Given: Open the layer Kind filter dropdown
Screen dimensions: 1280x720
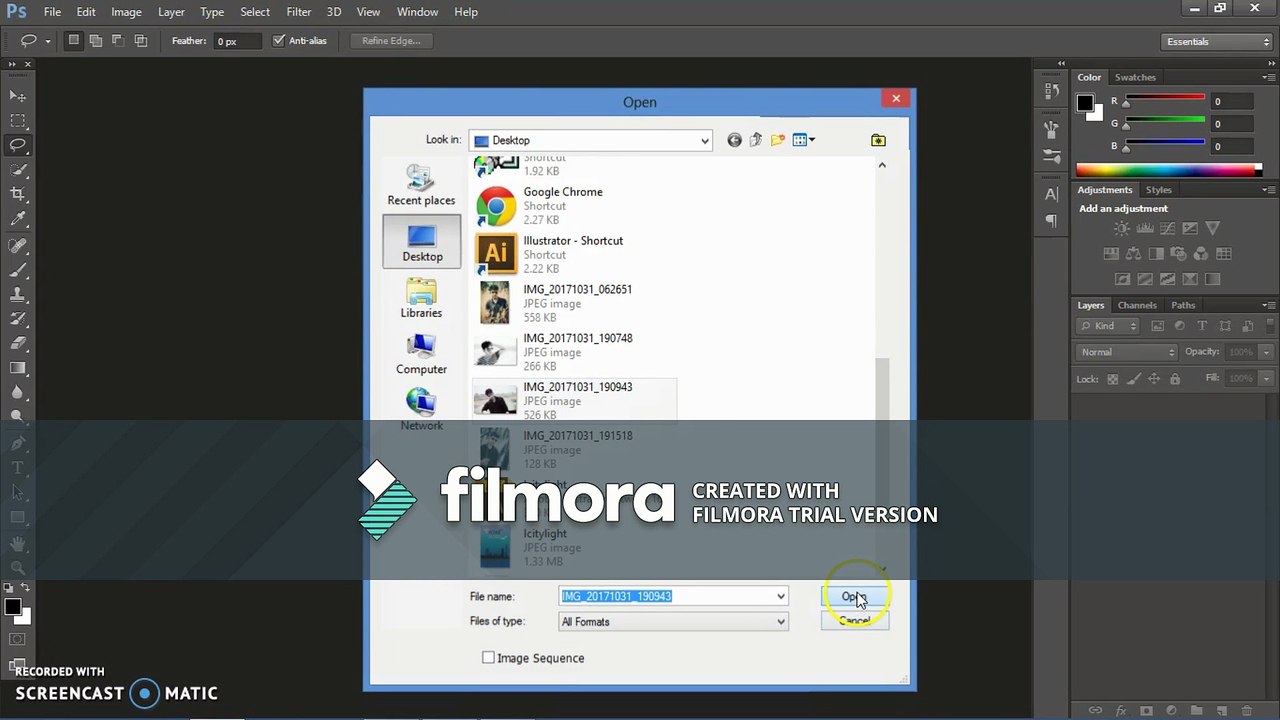Looking at the screenshot, I should tap(1108, 326).
